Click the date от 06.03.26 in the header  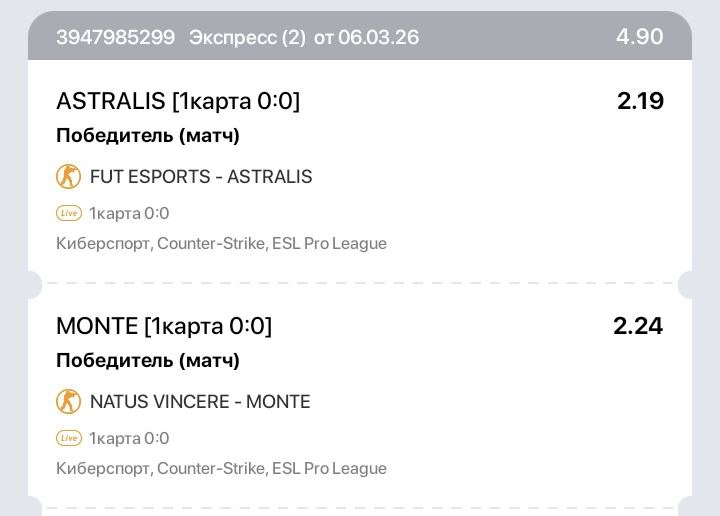click(366, 38)
